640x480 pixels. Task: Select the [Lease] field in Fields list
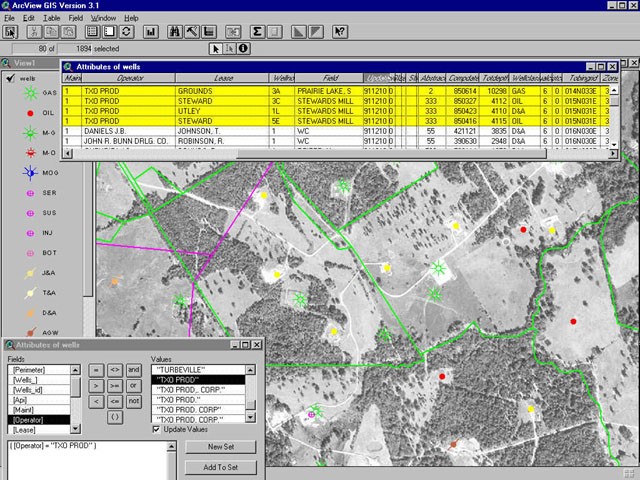[22, 430]
